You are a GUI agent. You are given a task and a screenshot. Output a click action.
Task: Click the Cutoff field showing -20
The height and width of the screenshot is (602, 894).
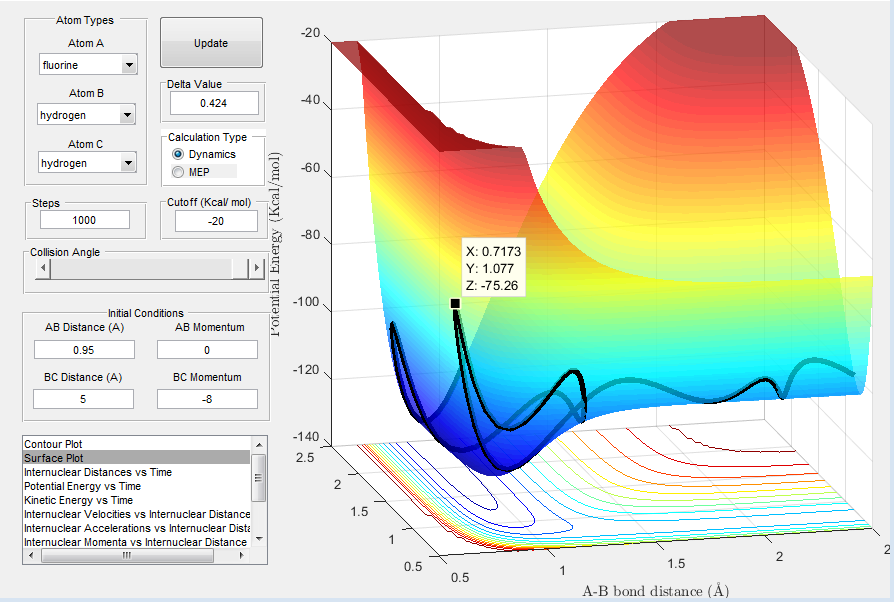coord(216,221)
